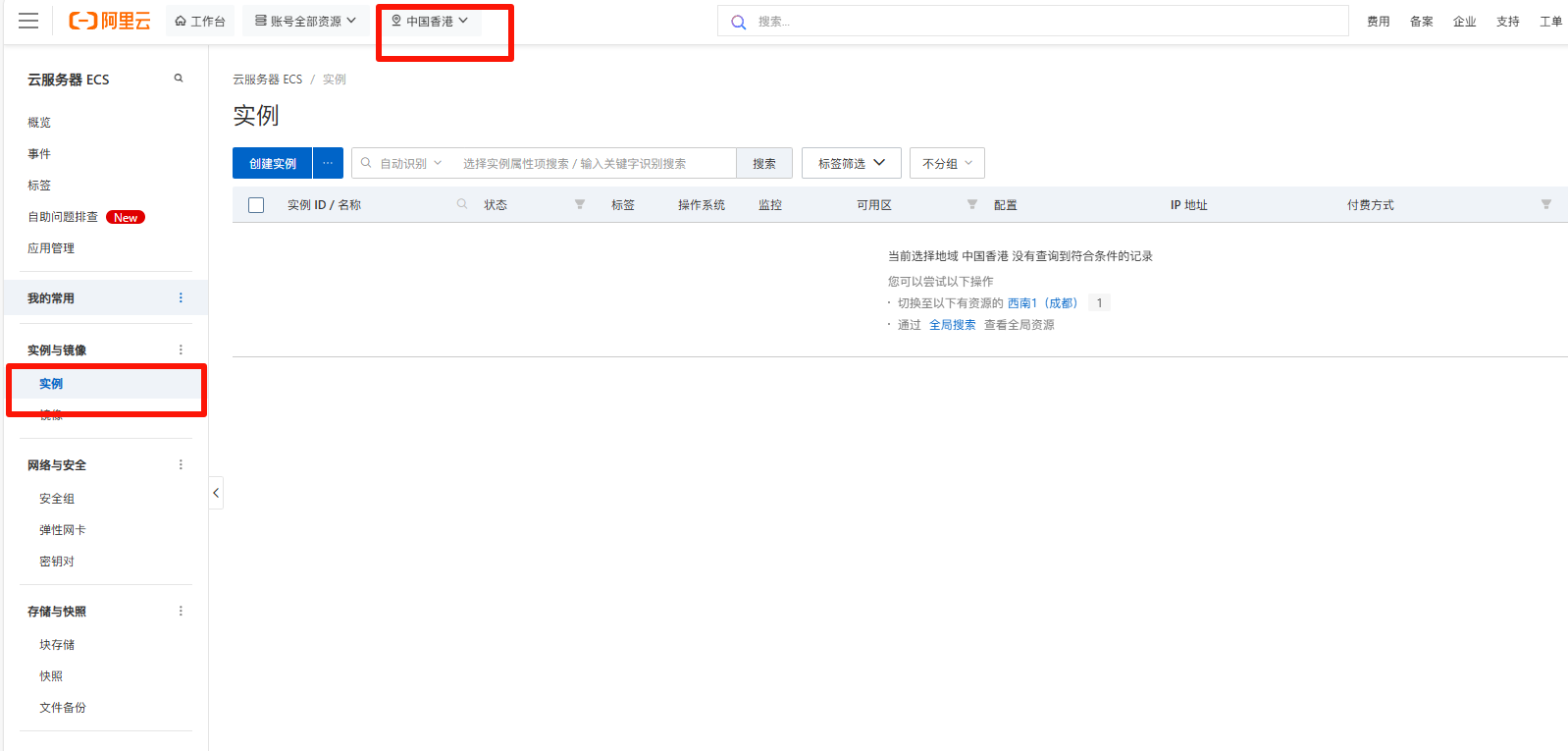Open 密钥对 in the sidebar
This screenshot has width=1568, height=751.
57,562
